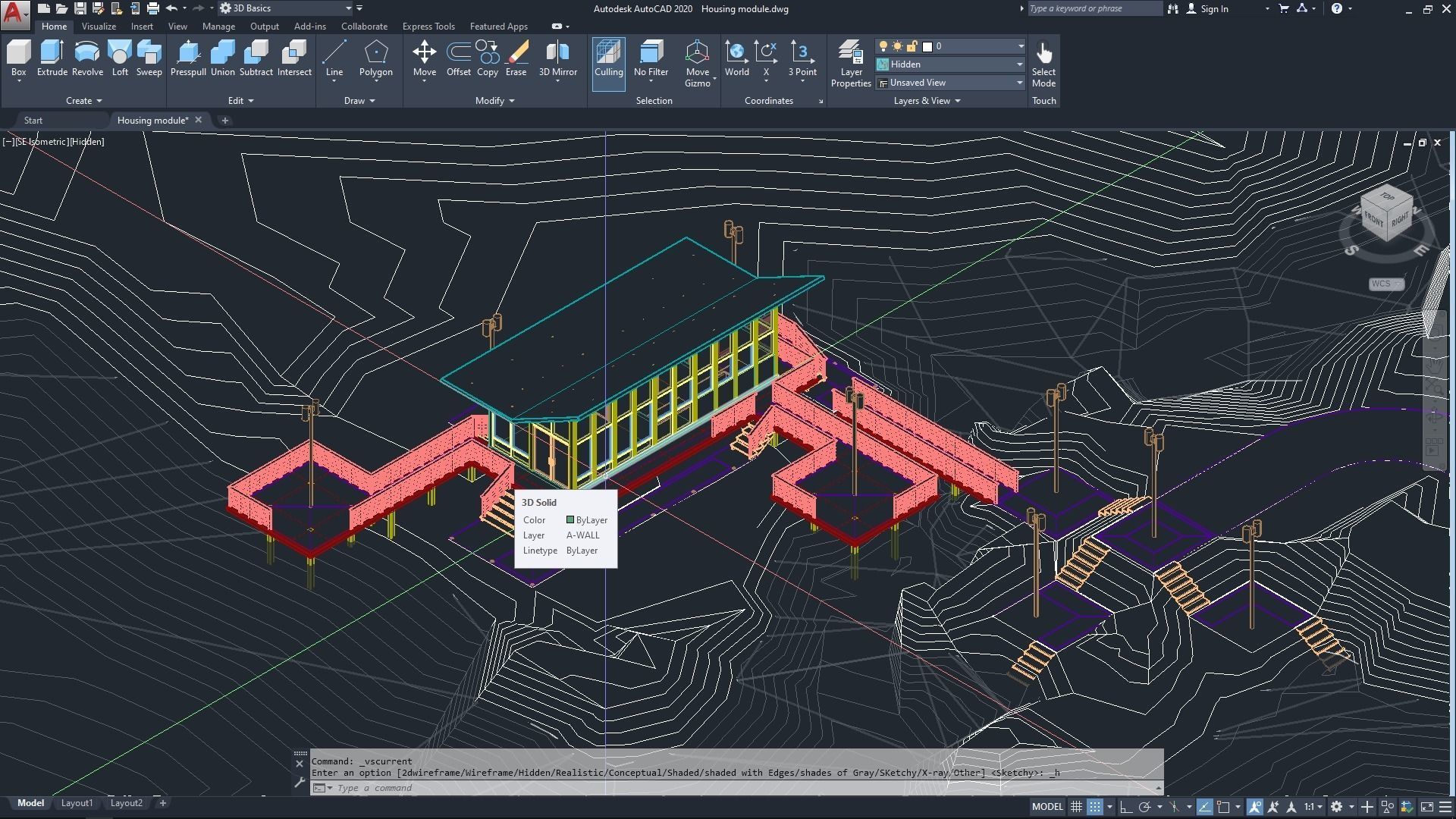Click the Copy modify tool
The image size is (1456, 819).
[x=487, y=58]
